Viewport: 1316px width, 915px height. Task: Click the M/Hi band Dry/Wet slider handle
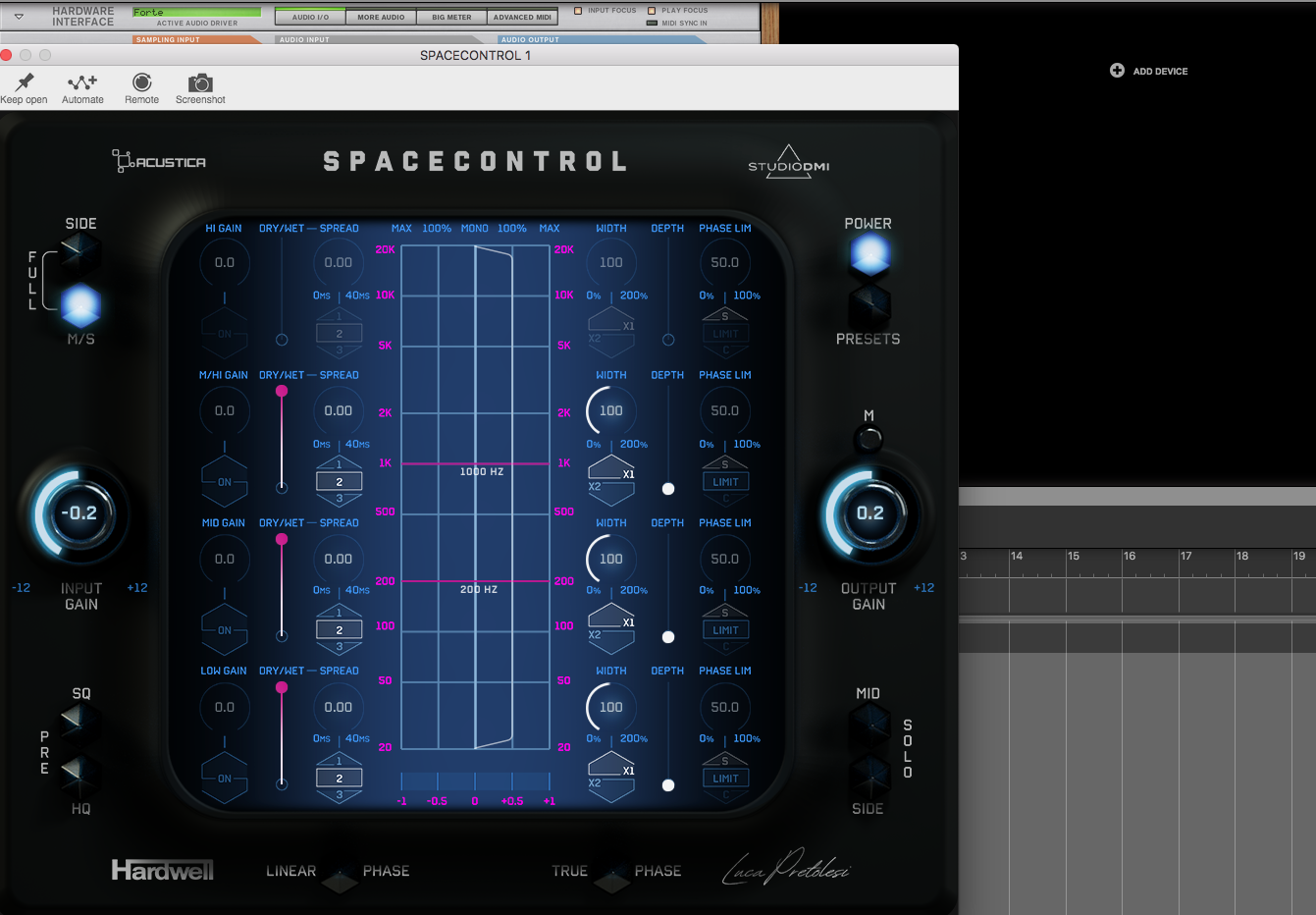click(282, 391)
